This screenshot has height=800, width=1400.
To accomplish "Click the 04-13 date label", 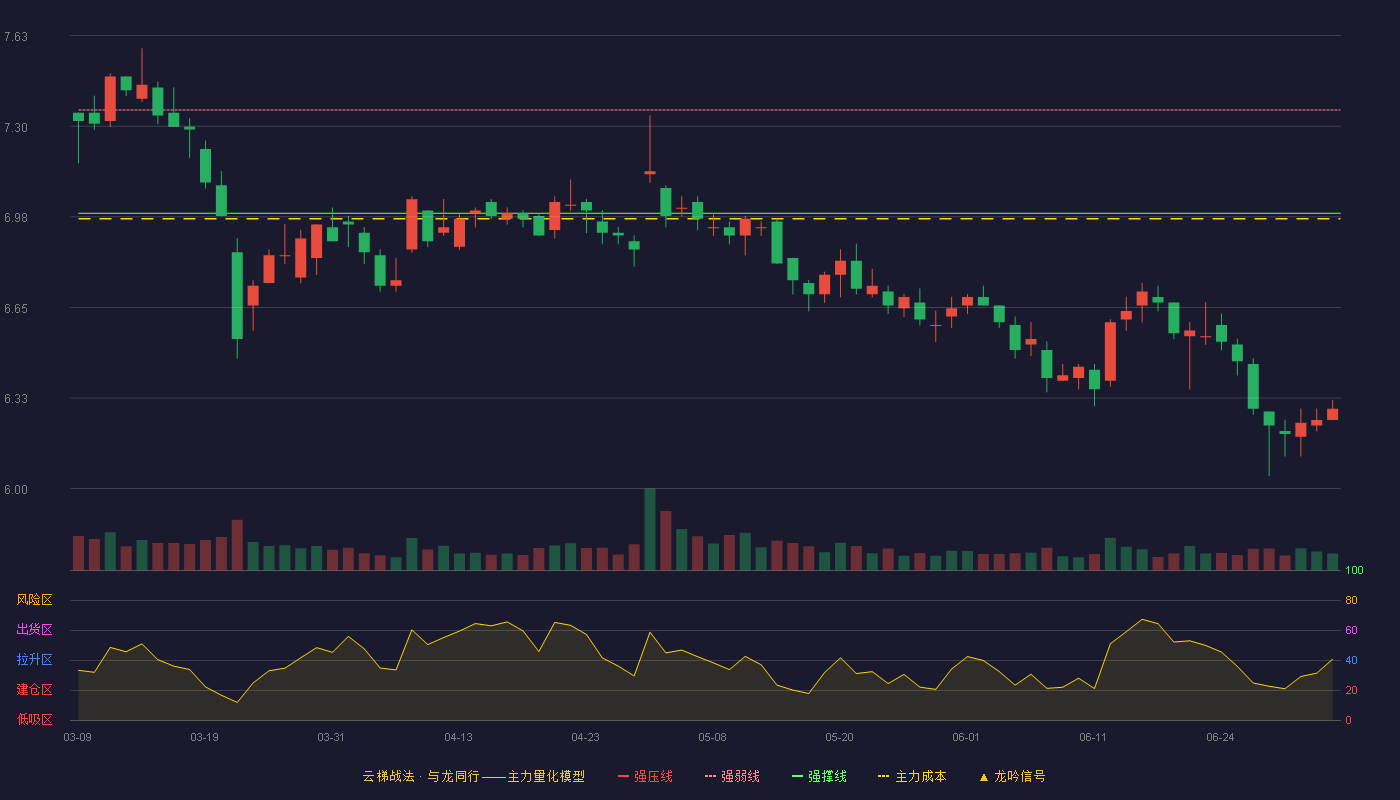I will pyautogui.click(x=458, y=737).
